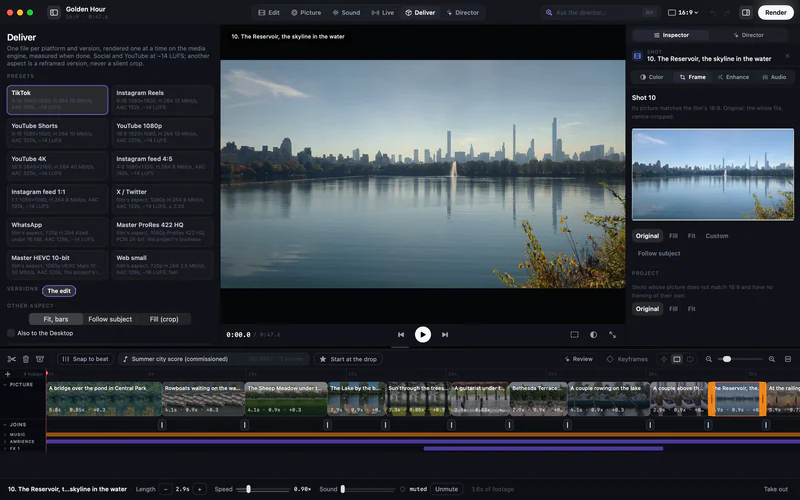This screenshot has height=500, width=800.
Task: Click the archive box icon in timeline toolbar
Action: pyautogui.click(x=40, y=359)
